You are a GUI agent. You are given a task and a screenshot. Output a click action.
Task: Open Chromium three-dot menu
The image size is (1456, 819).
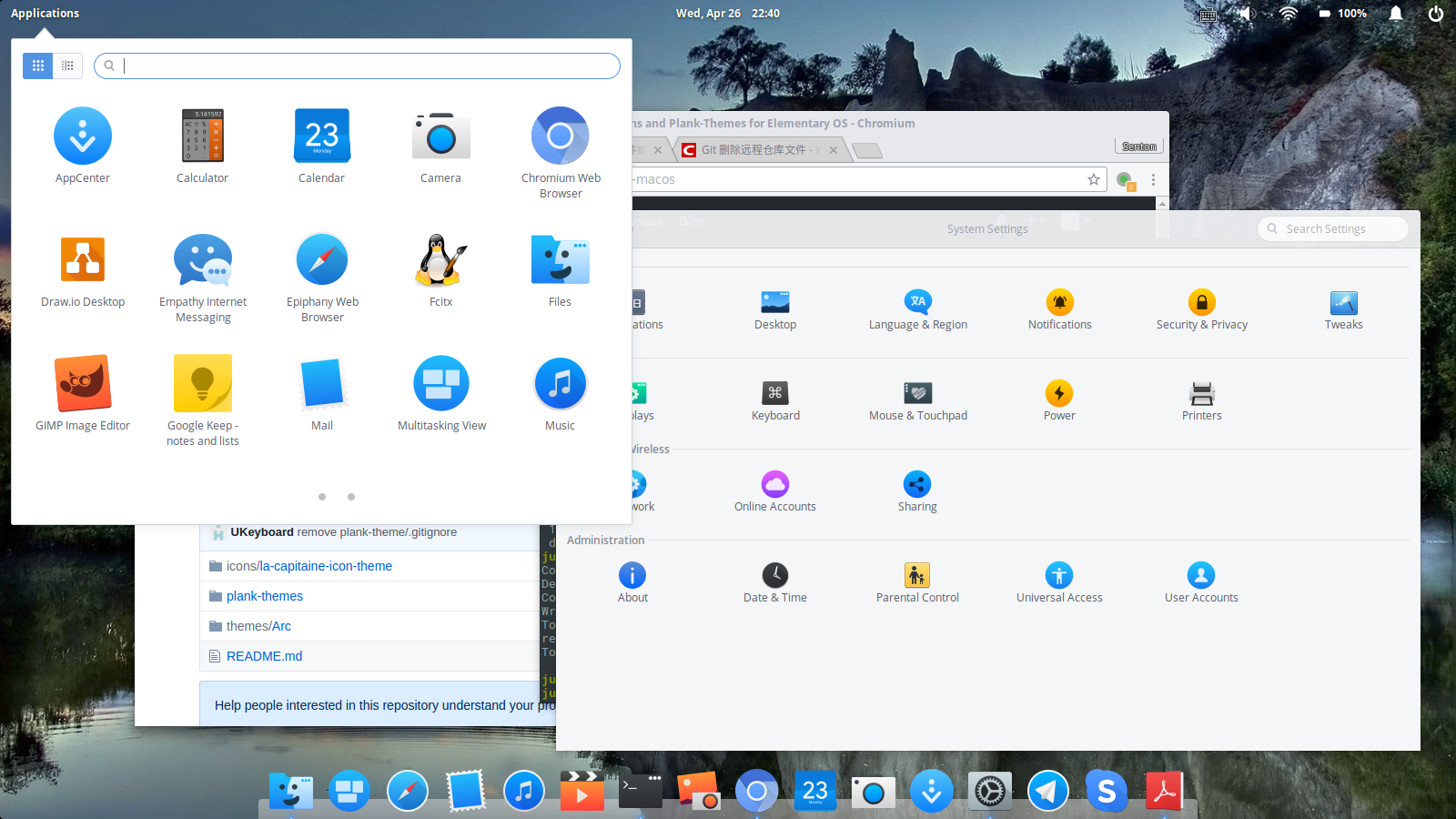tap(1153, 179)
